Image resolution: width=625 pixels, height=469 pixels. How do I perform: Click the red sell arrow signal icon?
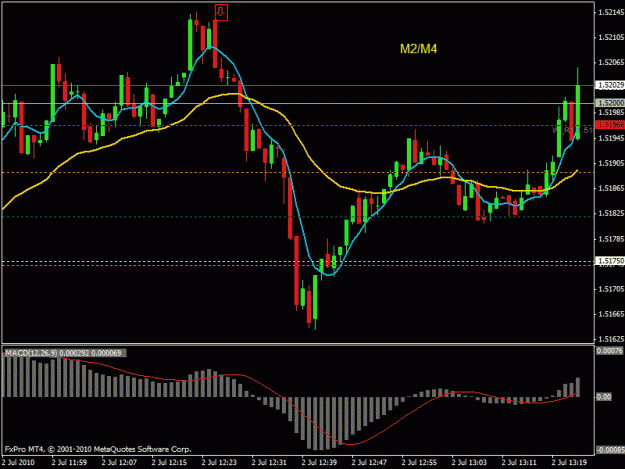pos(221,12)
